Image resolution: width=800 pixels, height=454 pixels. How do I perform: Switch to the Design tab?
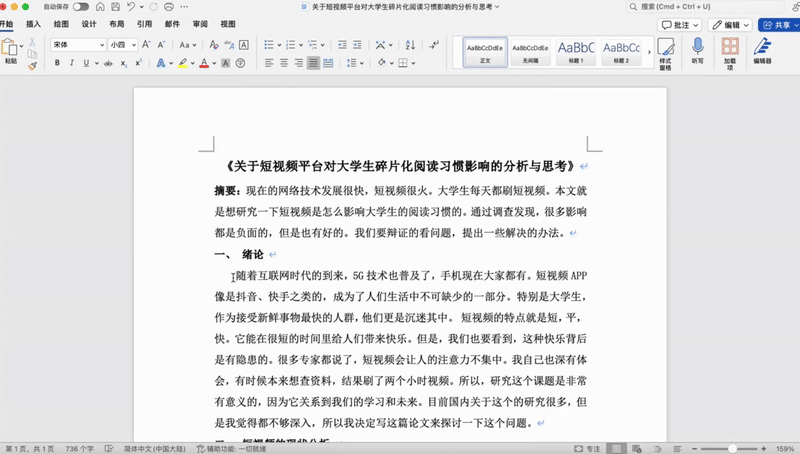tap(89, 24)
